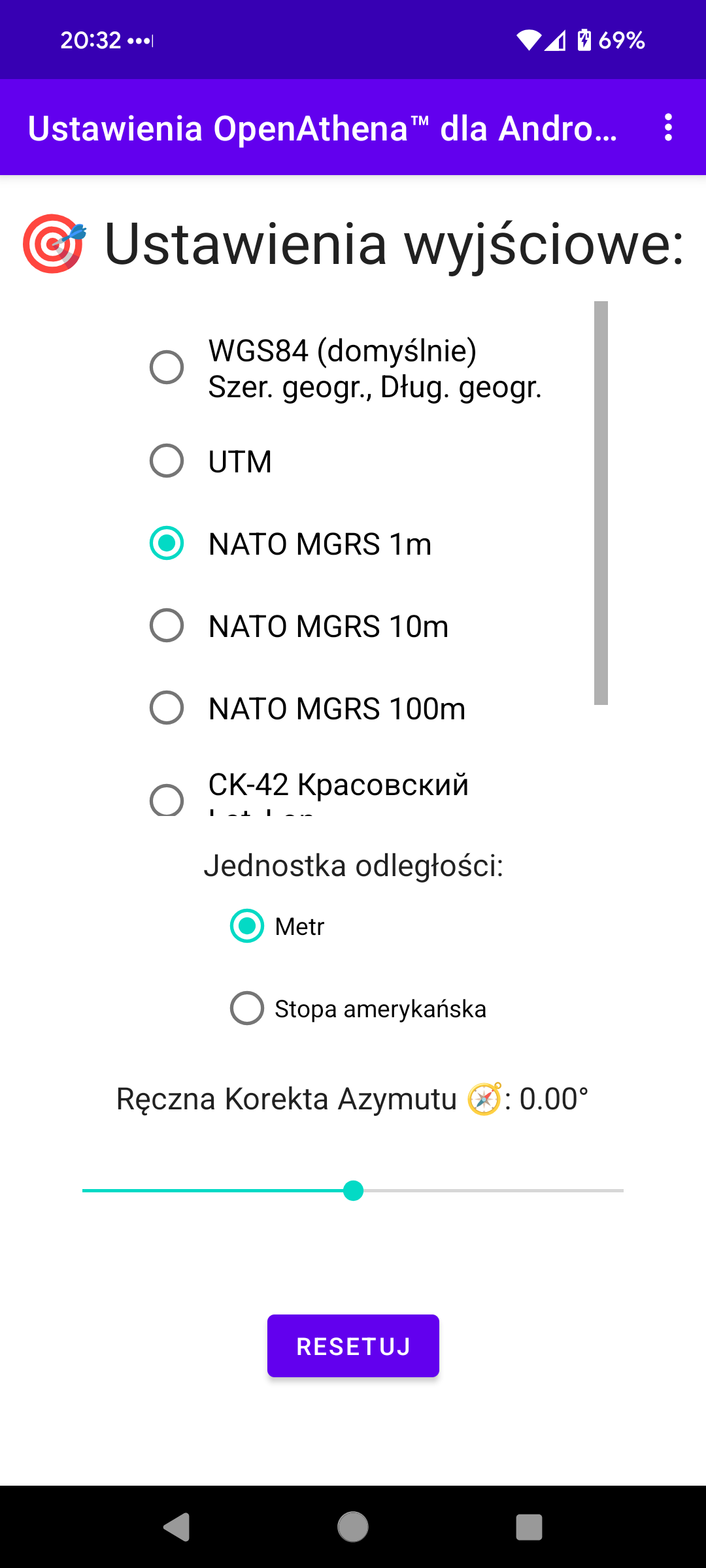Pick NATO MGRS 100m format
This screenshot has height=1568, width=706.
coord(167,708)
